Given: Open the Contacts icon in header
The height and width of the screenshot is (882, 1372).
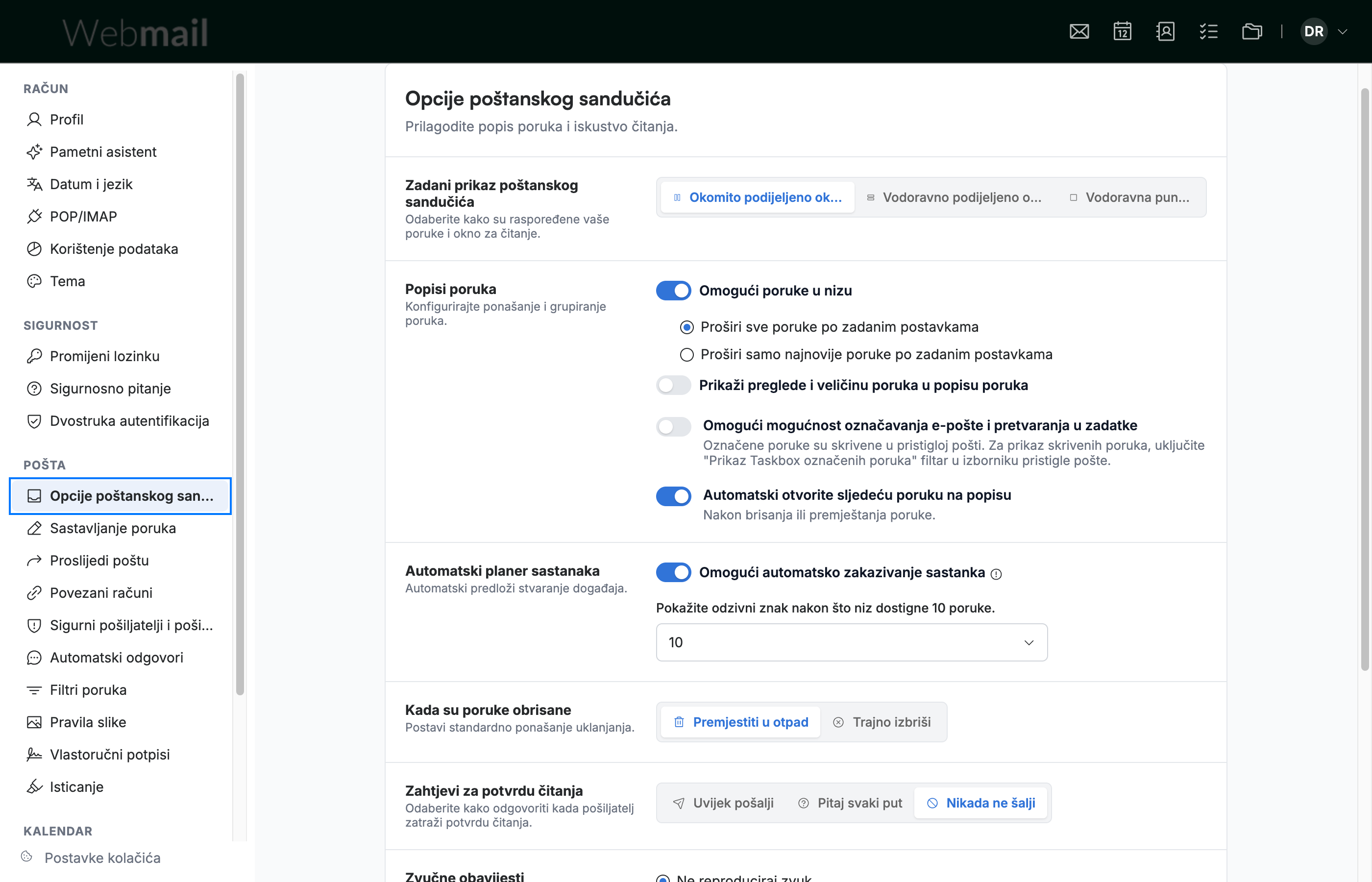Looking at the screenshot, I should pos(1165,31).
